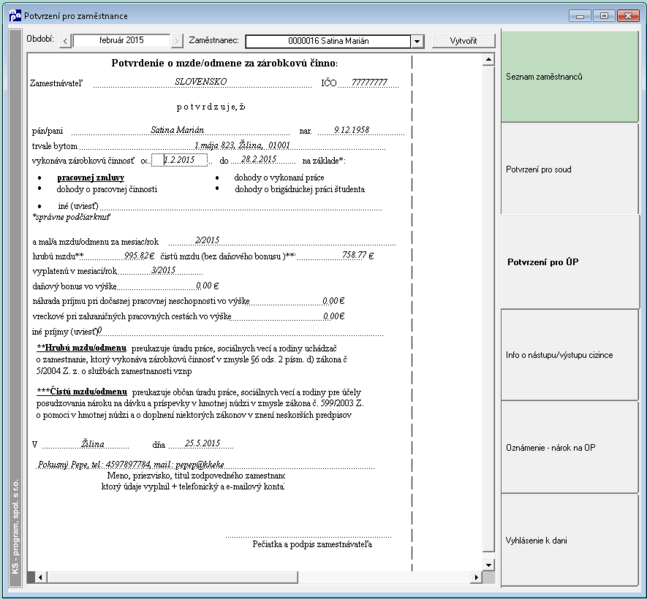Click the horizontal scrollbar thumb
Image resolution: width=647 pixels, height=599 pixels.
pyautogui.click(x=172, y=577)
